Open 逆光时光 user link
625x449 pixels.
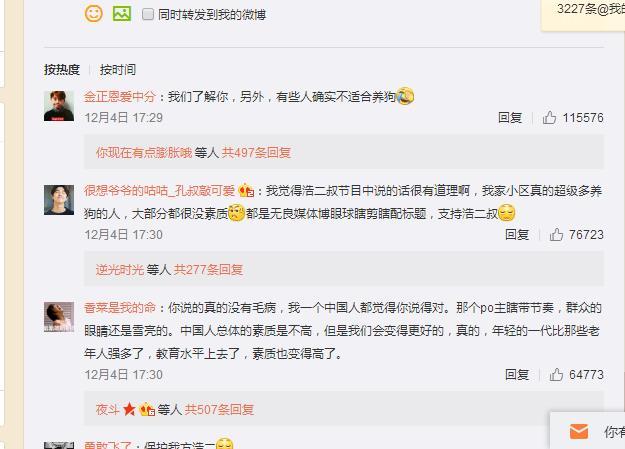pos(120,270)
